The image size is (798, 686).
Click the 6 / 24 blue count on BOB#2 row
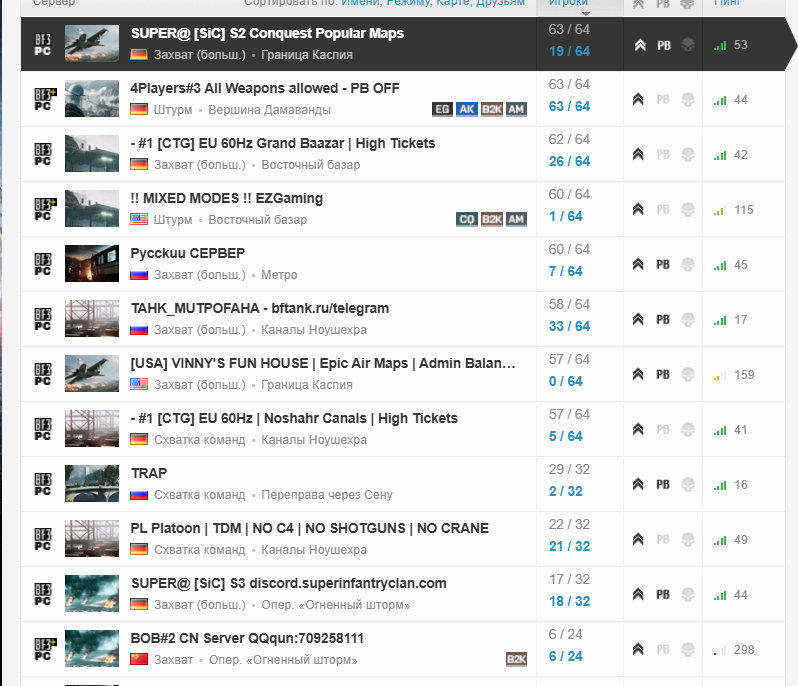pos(565,656)
